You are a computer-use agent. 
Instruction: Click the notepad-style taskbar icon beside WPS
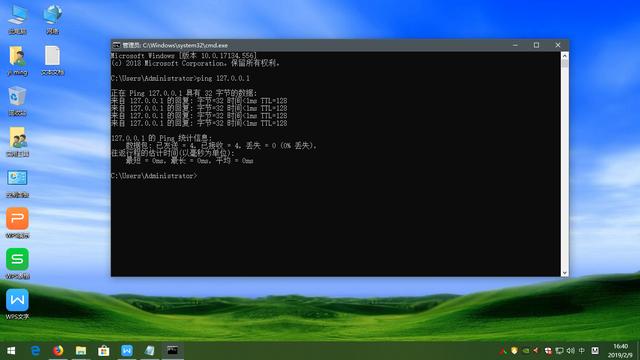point(149,351)
